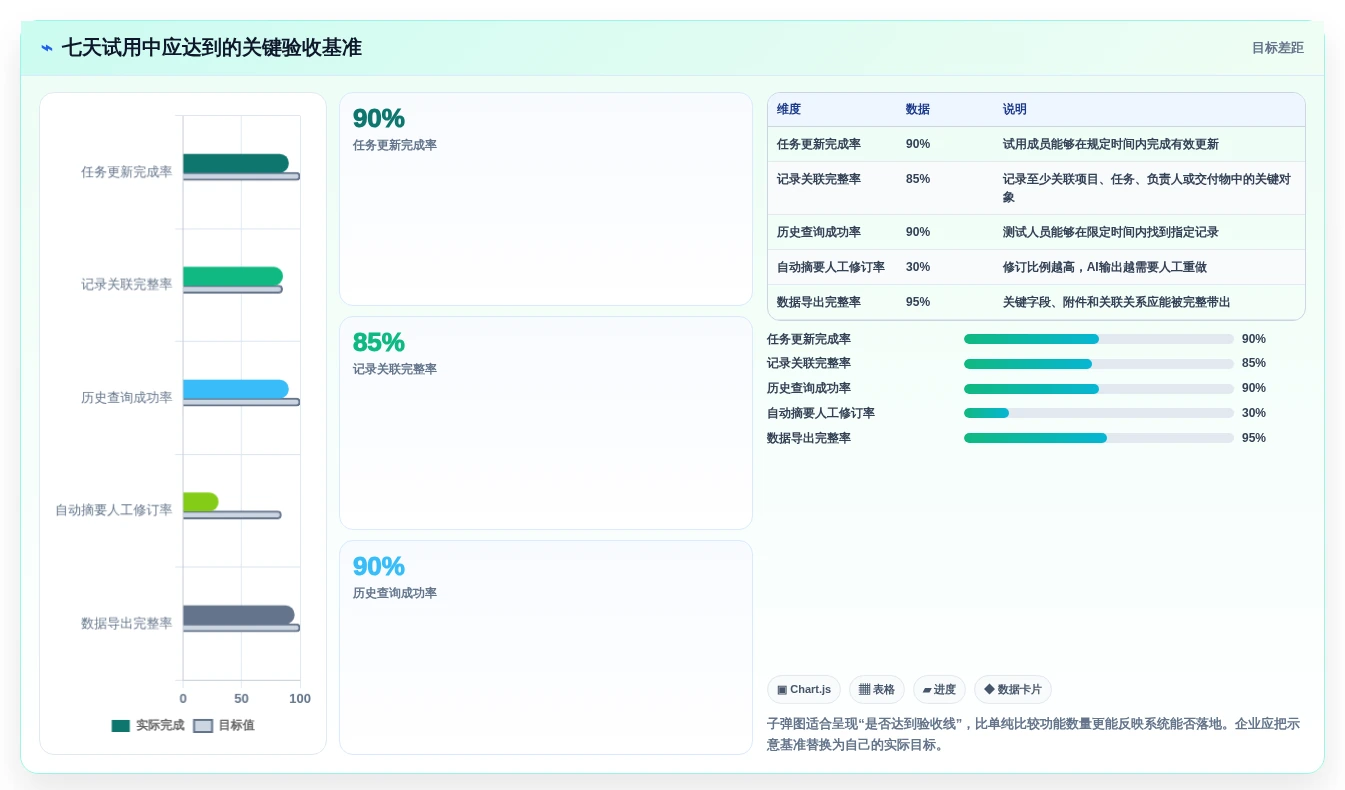
Task: Click the 85% value in the table
Action: click(918, 179)
